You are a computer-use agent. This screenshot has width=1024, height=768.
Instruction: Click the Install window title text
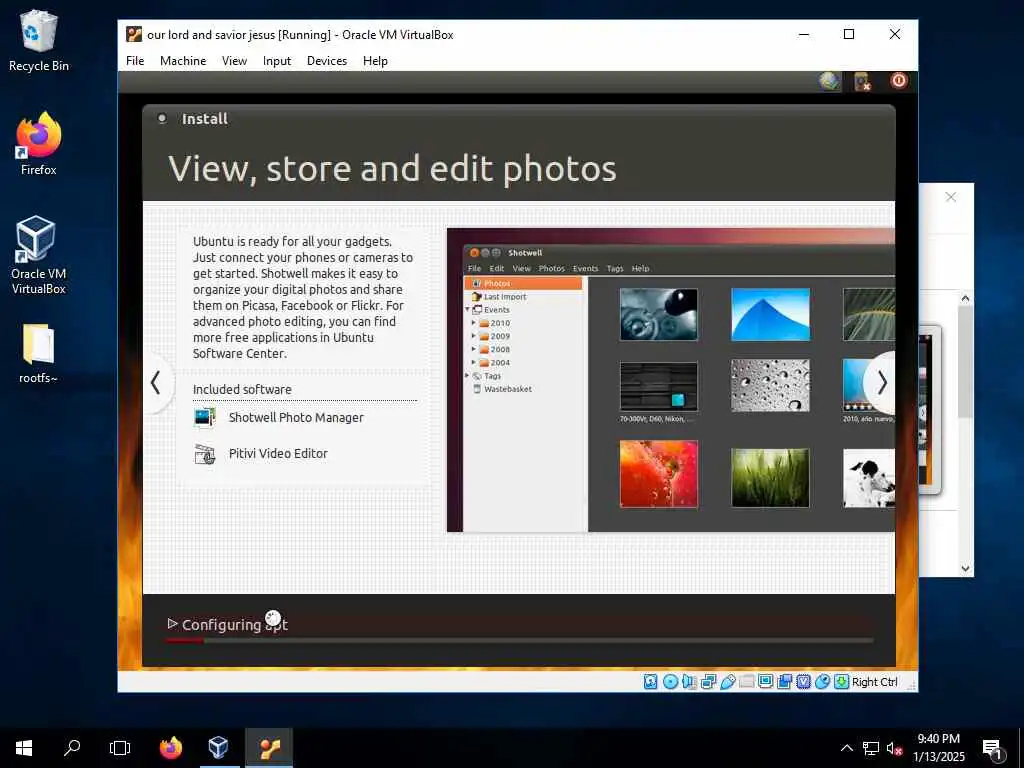[204, 119]
